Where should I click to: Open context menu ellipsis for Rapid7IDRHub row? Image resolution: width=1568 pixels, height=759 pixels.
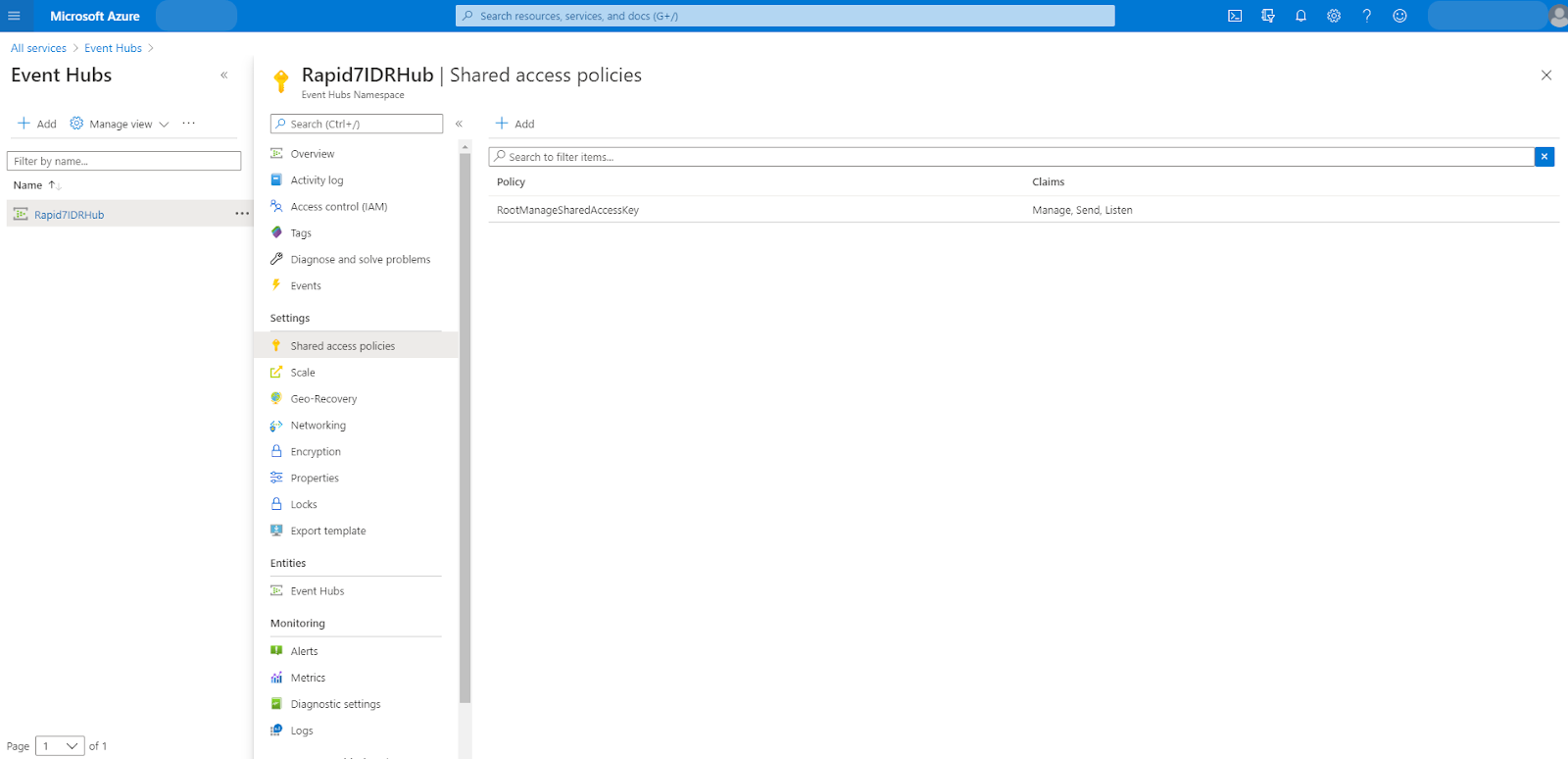click(242, 214)
